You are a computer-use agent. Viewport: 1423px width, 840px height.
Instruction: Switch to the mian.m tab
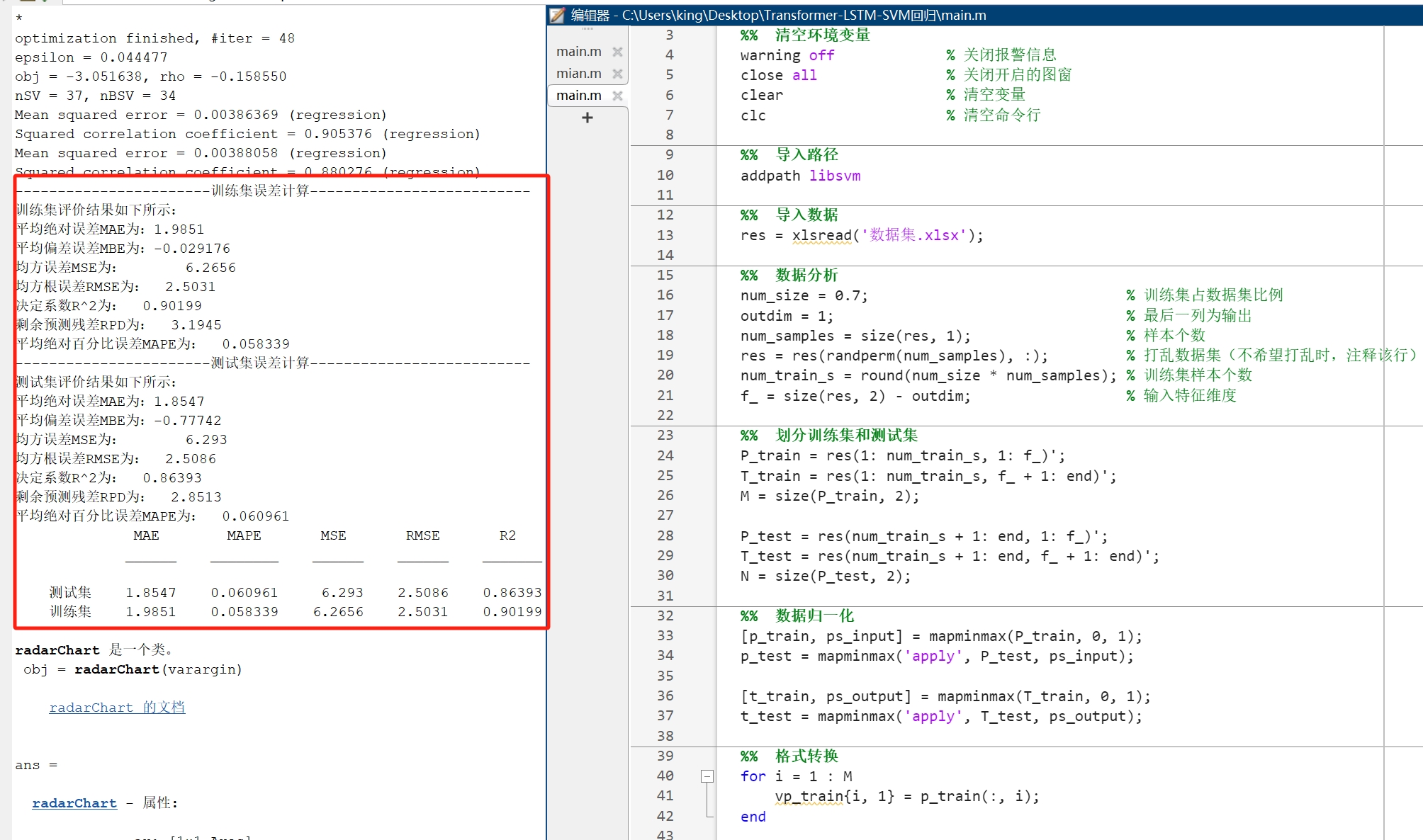578,74
